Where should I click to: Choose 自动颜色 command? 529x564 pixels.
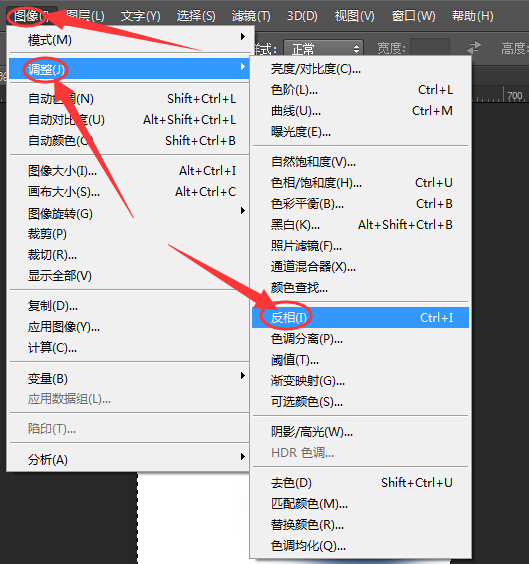[x=129, y=140]
